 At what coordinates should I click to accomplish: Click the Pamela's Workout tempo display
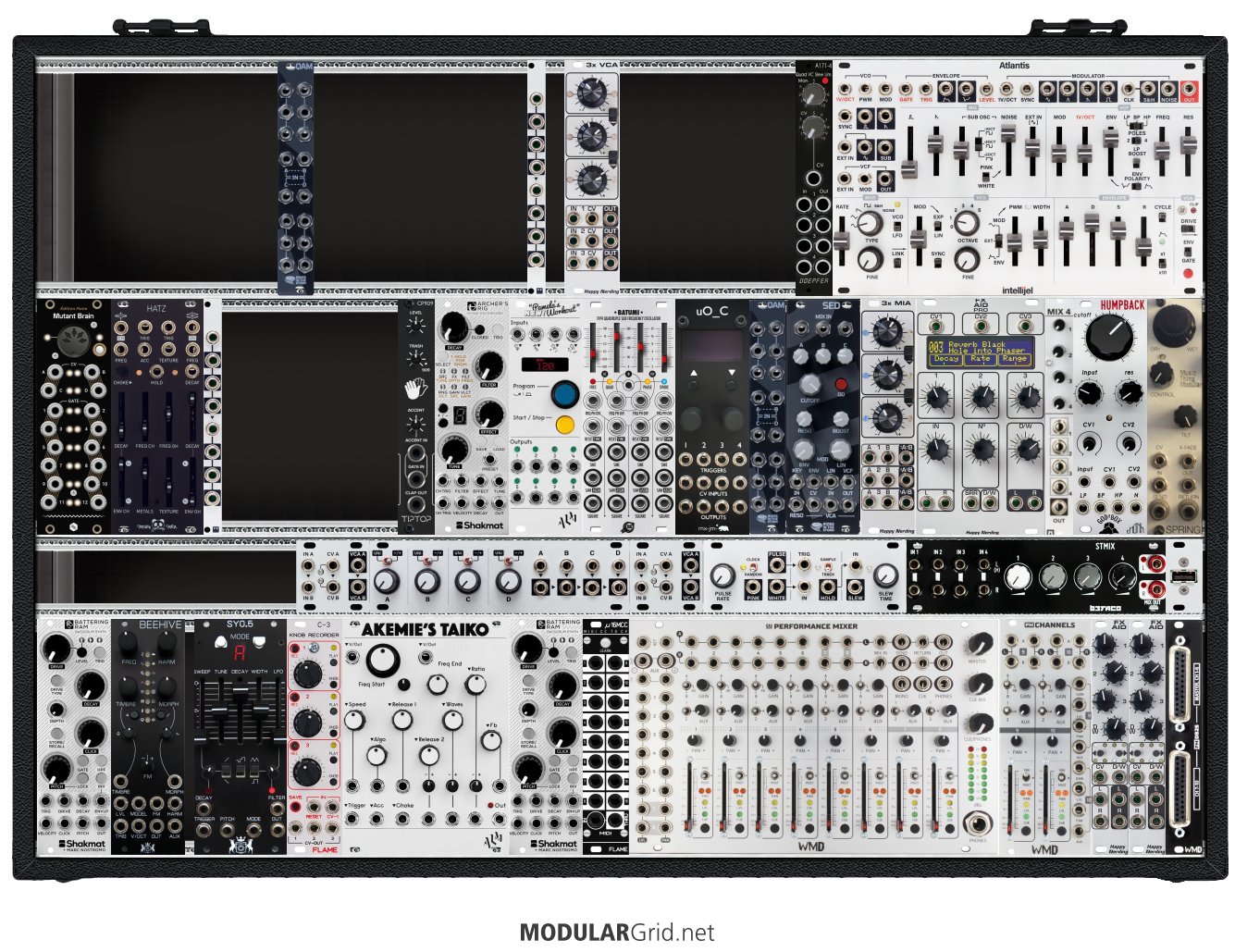(x=544, y=365)
